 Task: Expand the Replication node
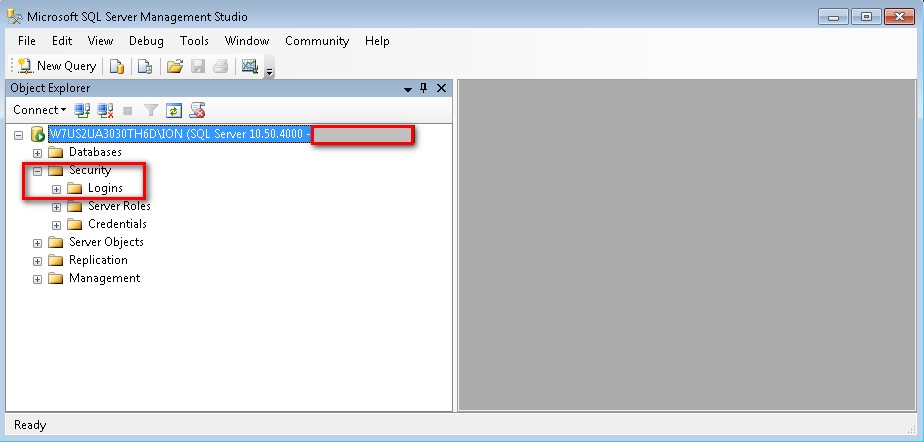[37, 261]
